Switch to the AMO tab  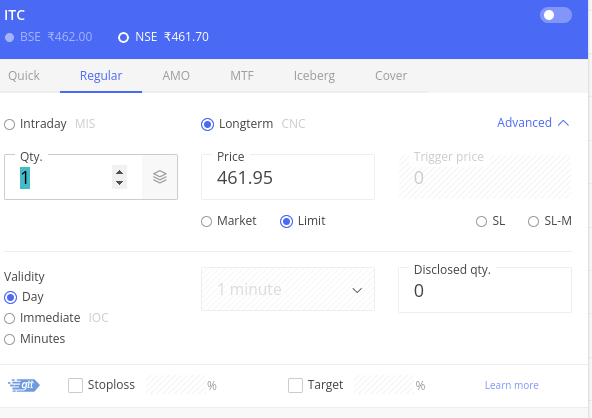pos(176,76)
